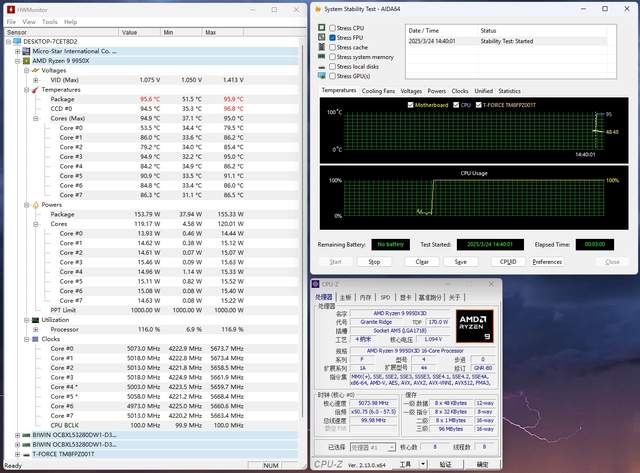Enable the Stress system memory checkbox
Screen dimensions: 640x473
click(333, 57)
